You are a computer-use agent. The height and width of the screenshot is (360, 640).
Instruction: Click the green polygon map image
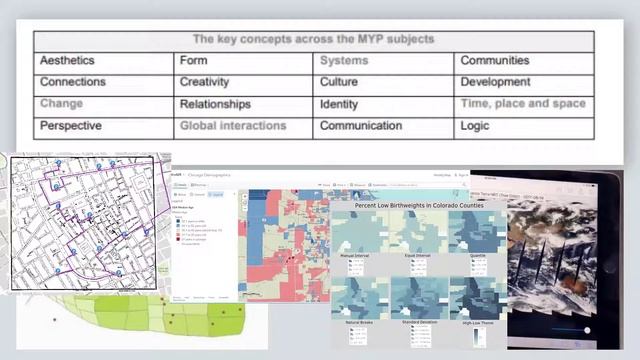pos(143,322)
